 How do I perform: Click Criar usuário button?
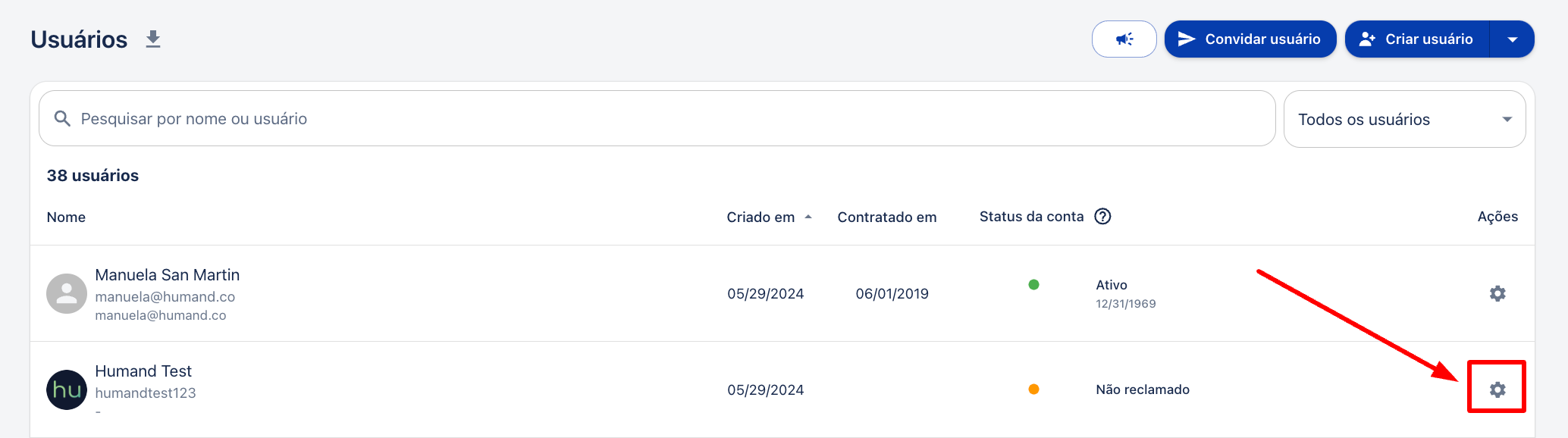pyautogui.click(x=1417, y=39)
